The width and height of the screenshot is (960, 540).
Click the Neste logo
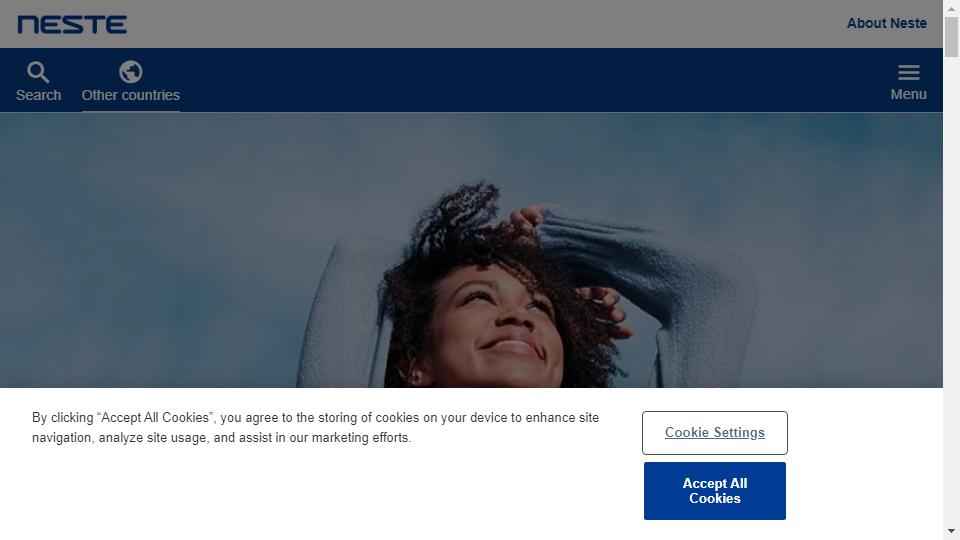tap(72, 24)
